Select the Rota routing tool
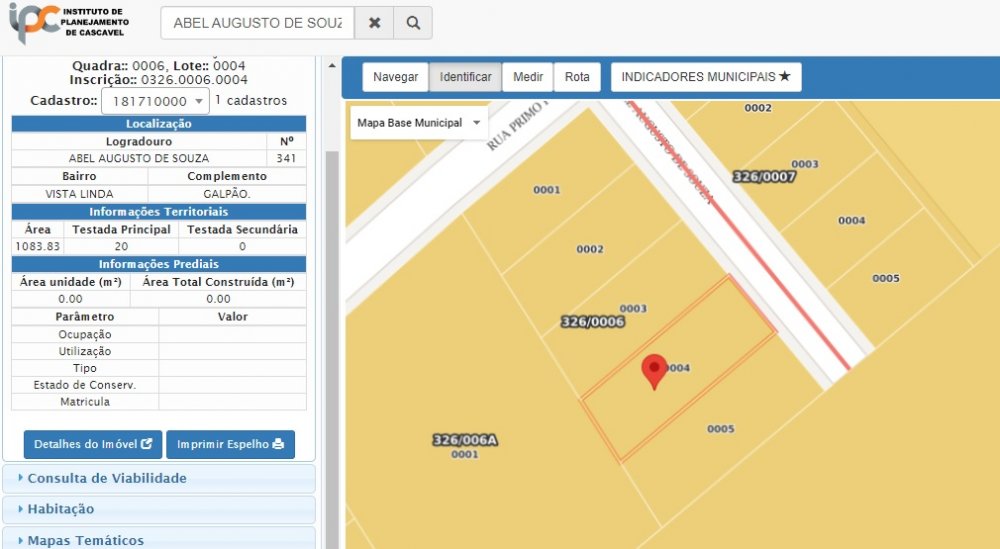 click(577, 77)
